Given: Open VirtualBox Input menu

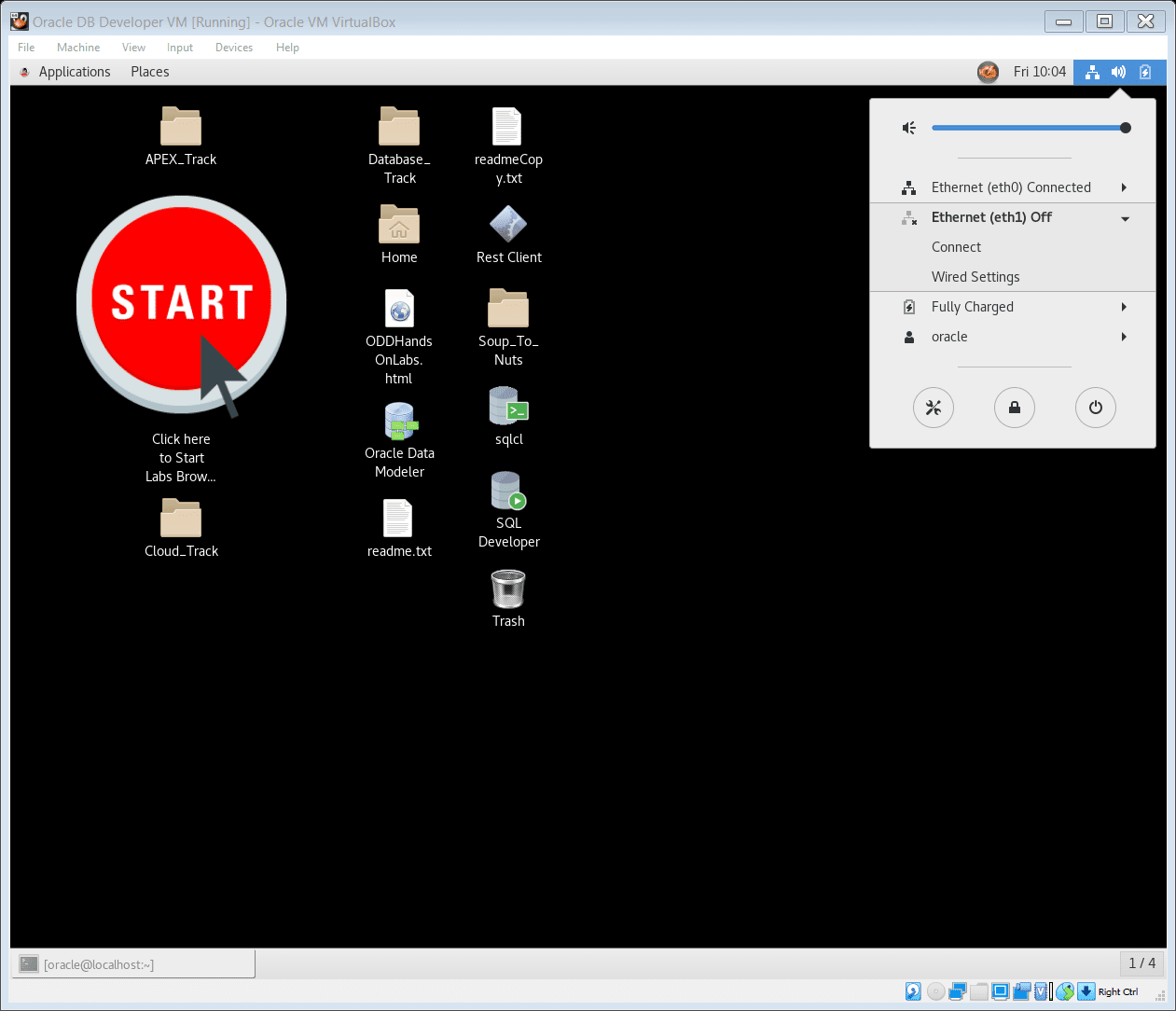Looking at the screenshot, I should (180, 48).
